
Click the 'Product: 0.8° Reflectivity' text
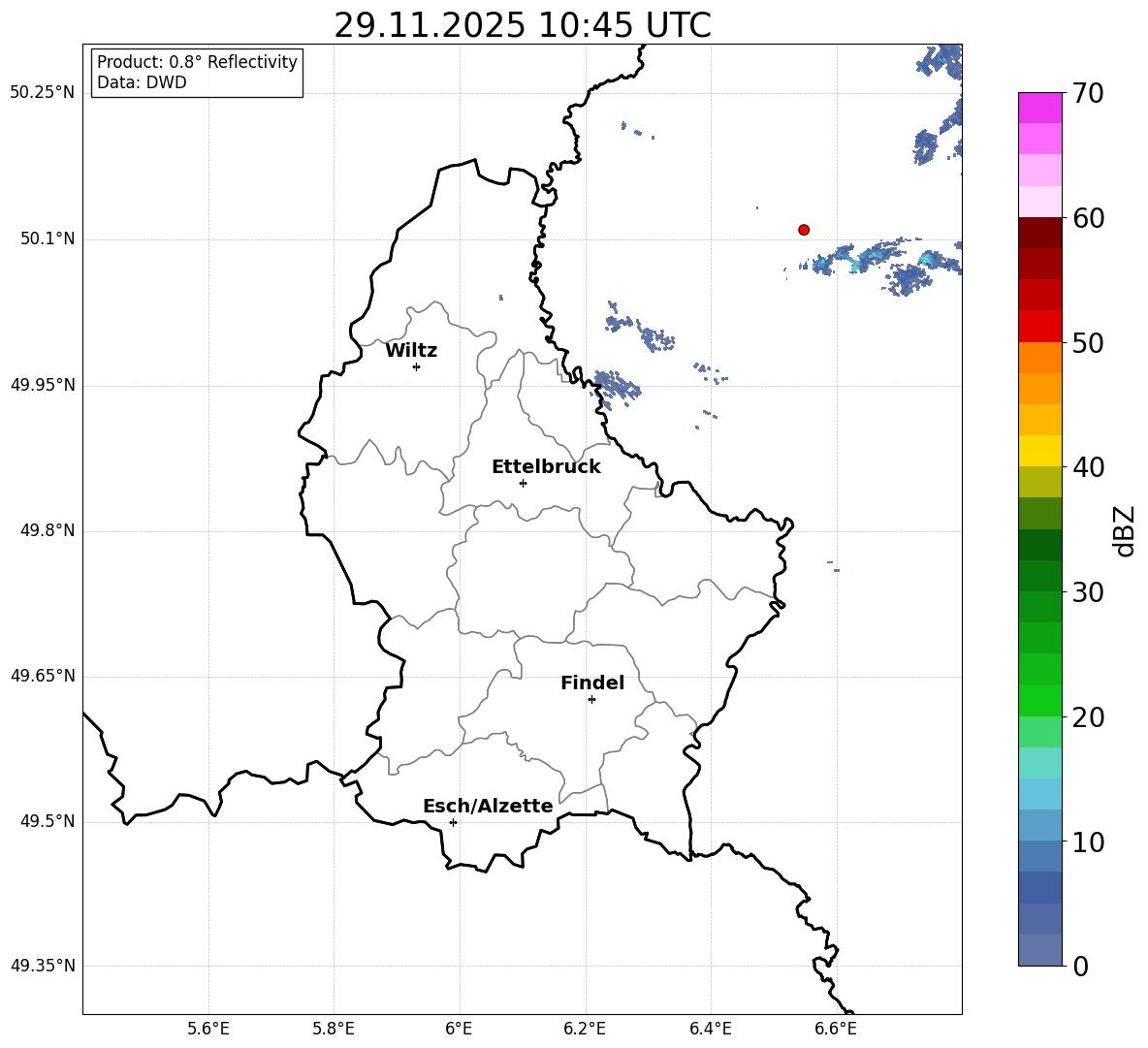197,62
